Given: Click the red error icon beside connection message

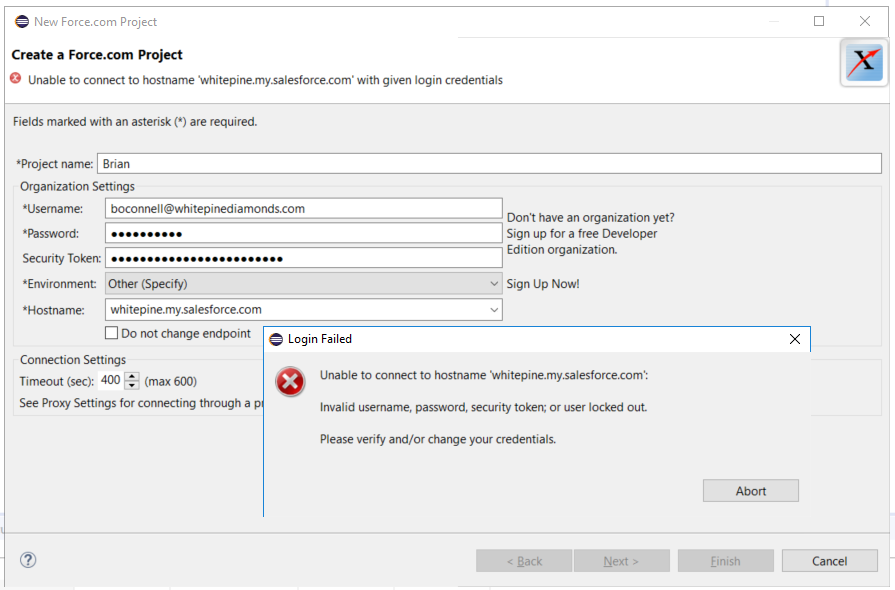Looking at the screenshot, I should coord(16,79).
